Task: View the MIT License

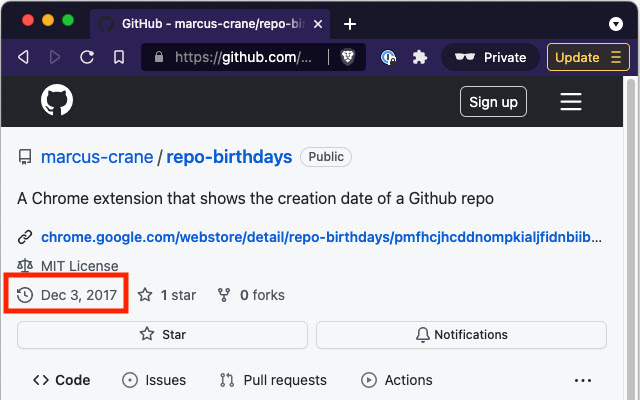Action: pos(80,266)
